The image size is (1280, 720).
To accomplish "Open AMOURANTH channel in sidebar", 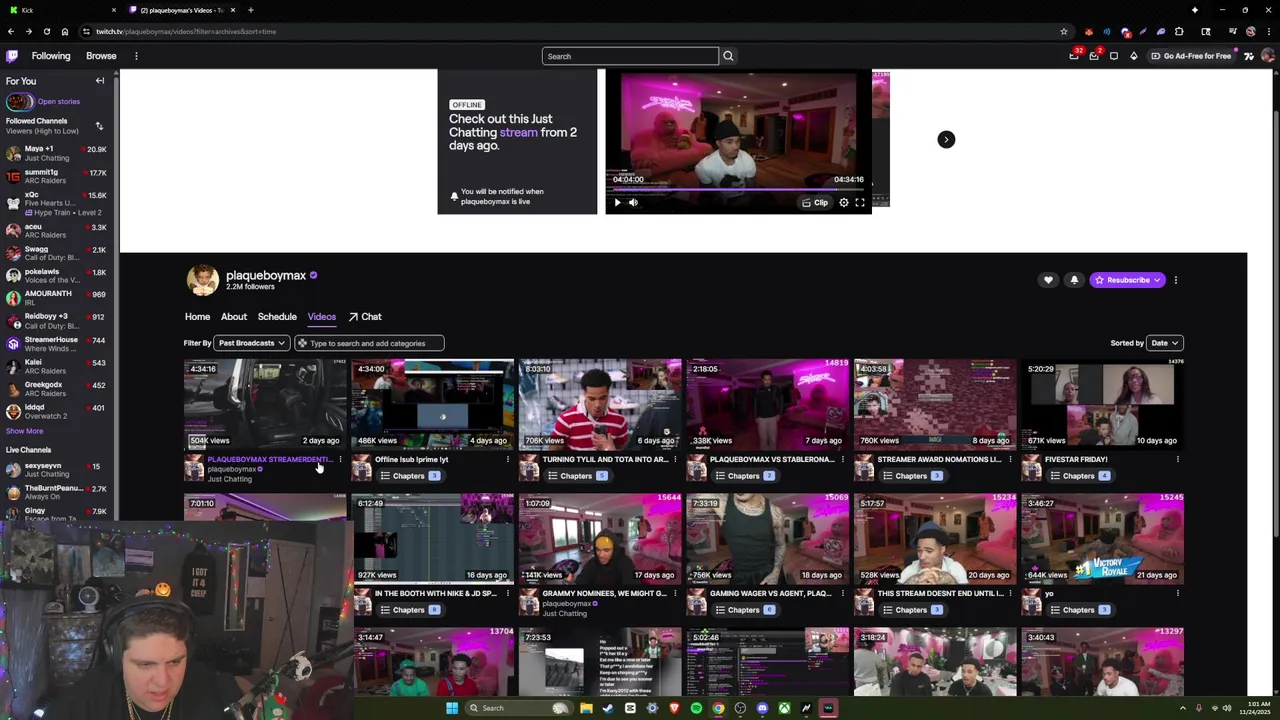I will [57, 298].
